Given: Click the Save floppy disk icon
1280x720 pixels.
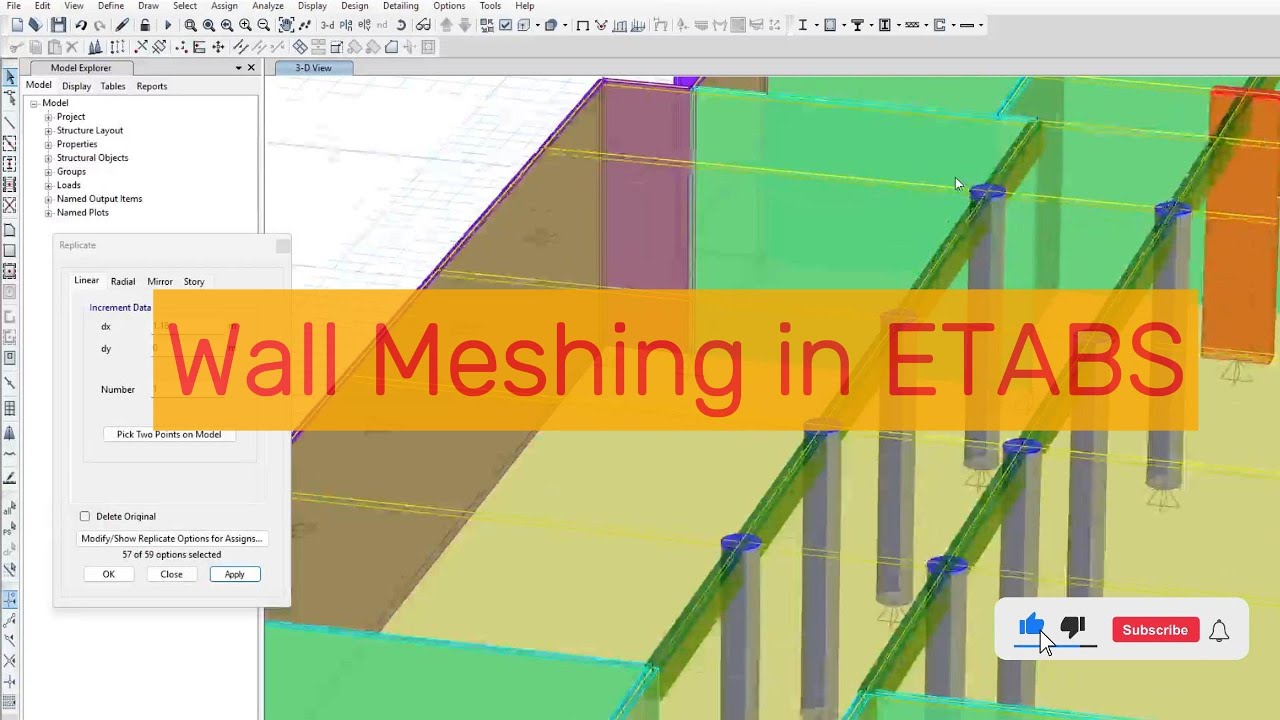Looking at the screenshot, I should (x=59, y=25).
